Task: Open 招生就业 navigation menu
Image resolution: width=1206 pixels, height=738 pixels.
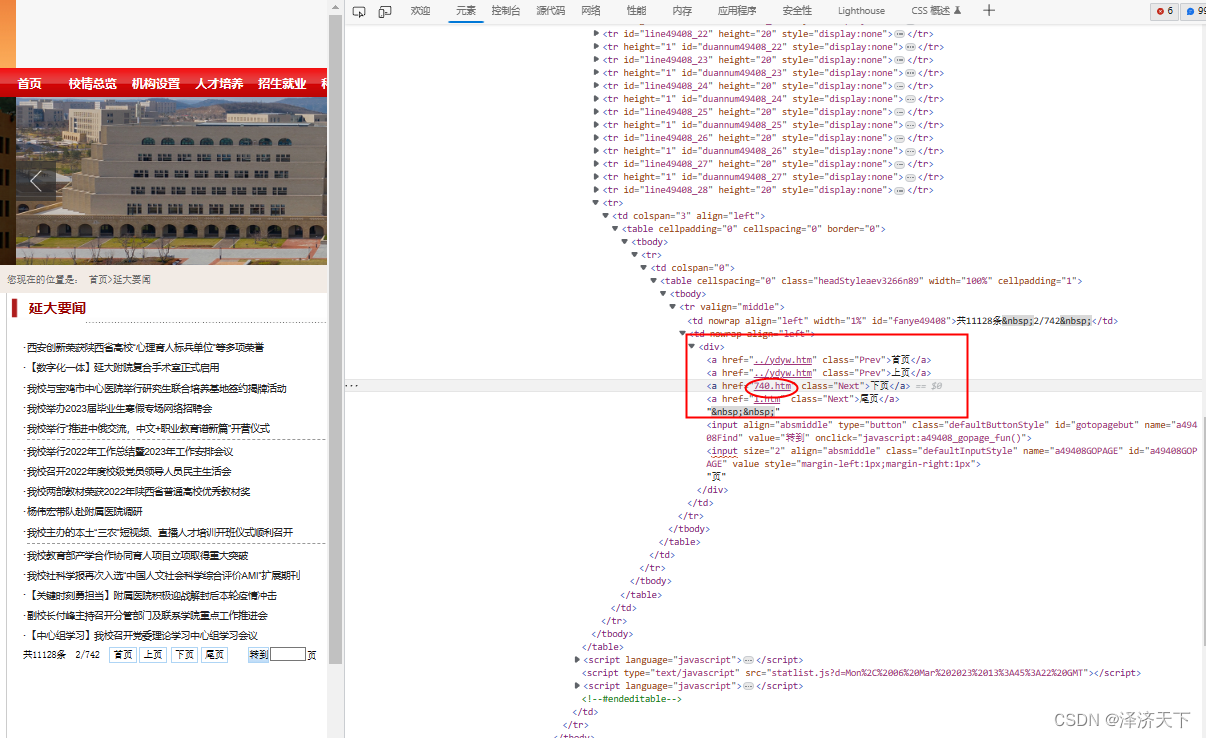Action: 282,84
